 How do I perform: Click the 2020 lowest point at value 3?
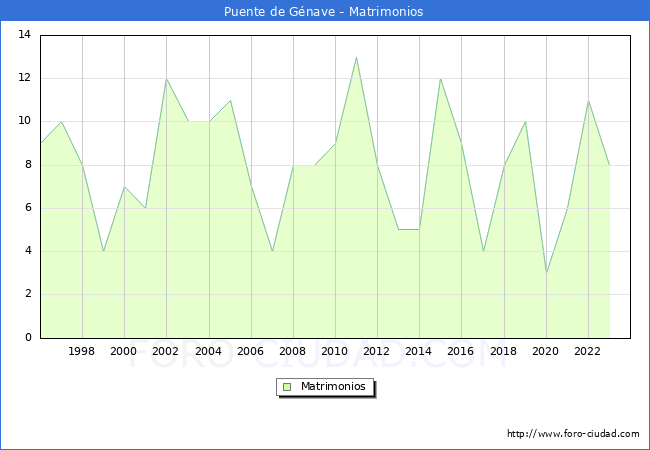pos(546,273)
